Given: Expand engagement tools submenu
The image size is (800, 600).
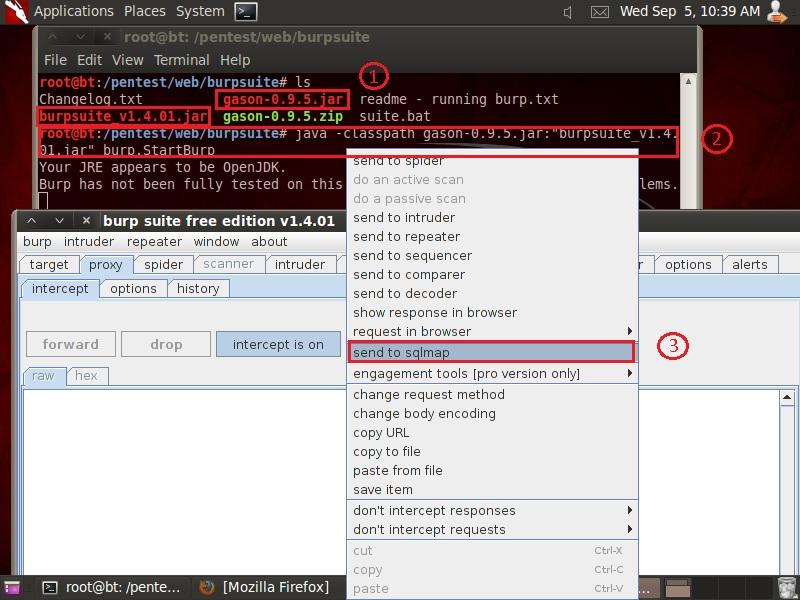Looking at the screenshot, I should (492, 374).
